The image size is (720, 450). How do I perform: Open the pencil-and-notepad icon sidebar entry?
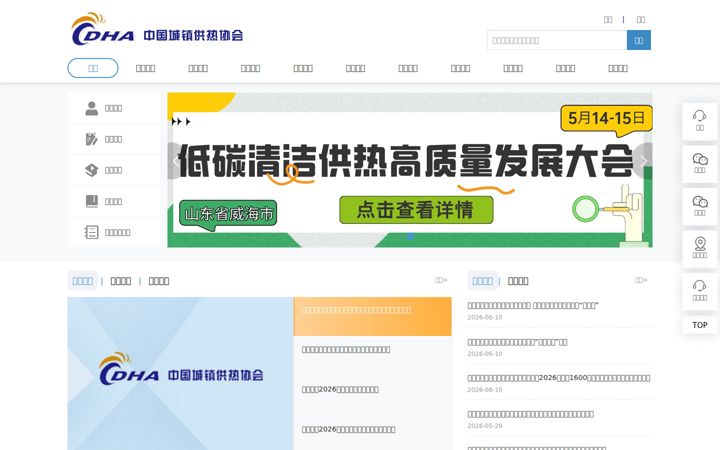113,139
